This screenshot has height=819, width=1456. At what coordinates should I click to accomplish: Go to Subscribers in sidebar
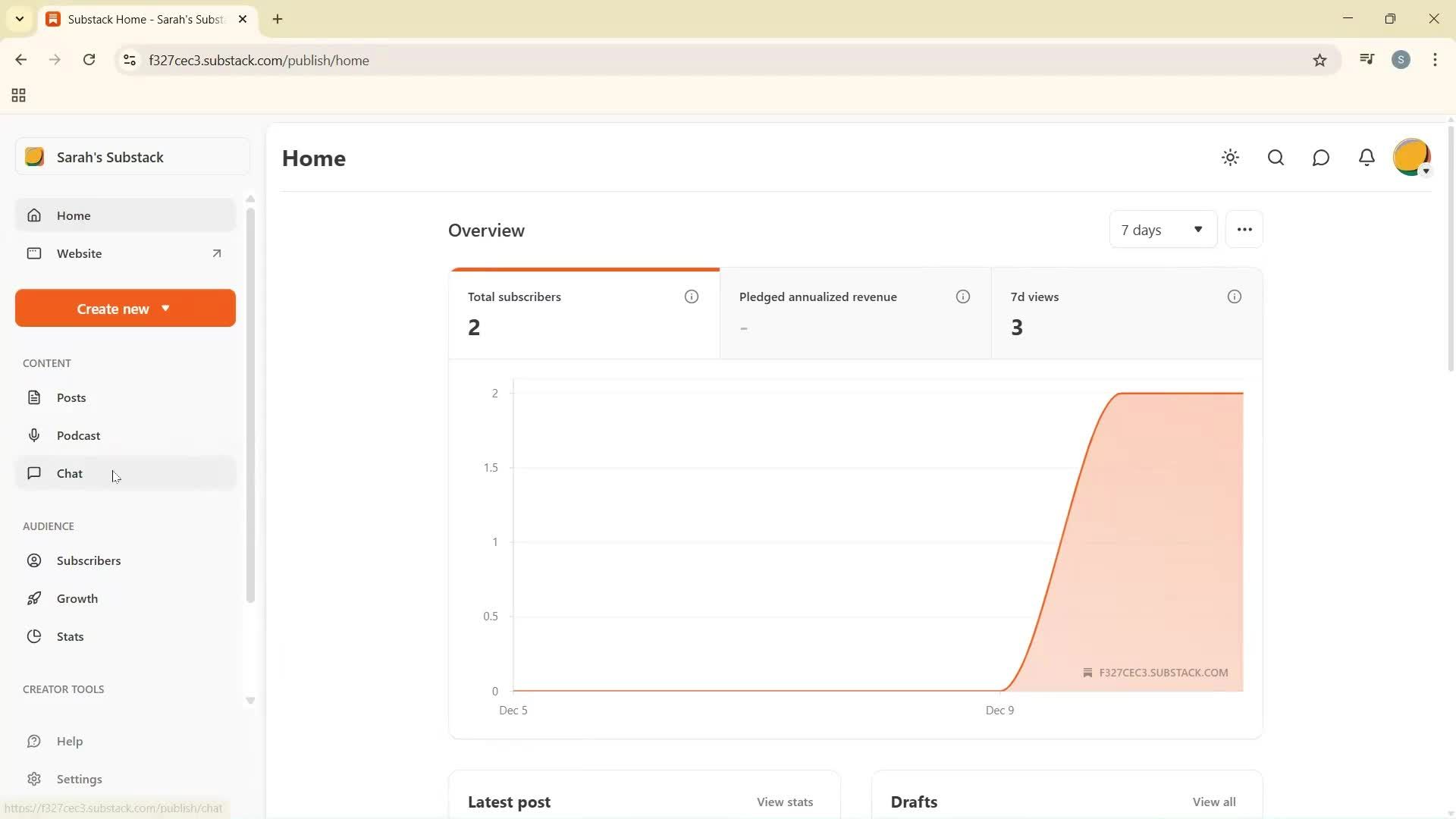[88, 560]
